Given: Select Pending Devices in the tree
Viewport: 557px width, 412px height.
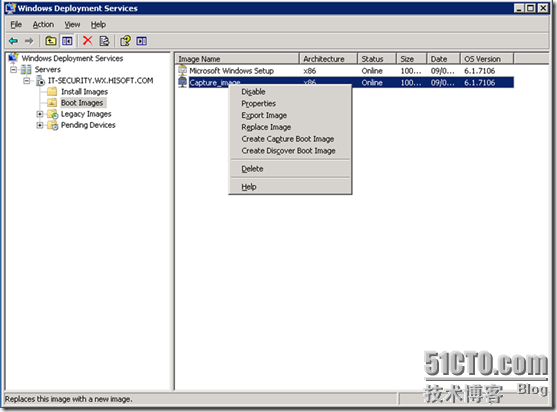Looking at the screenshot, I should (88, 125).
